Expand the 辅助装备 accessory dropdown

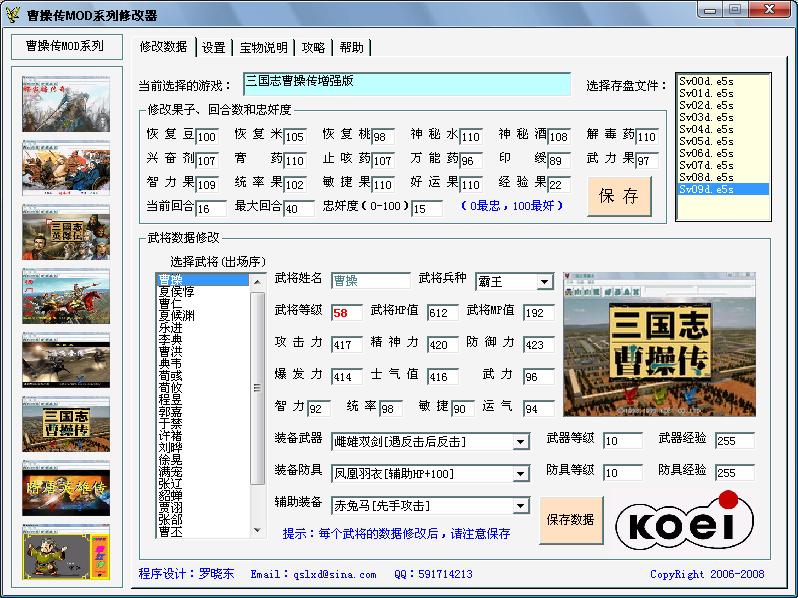click(x=521, y=505)
